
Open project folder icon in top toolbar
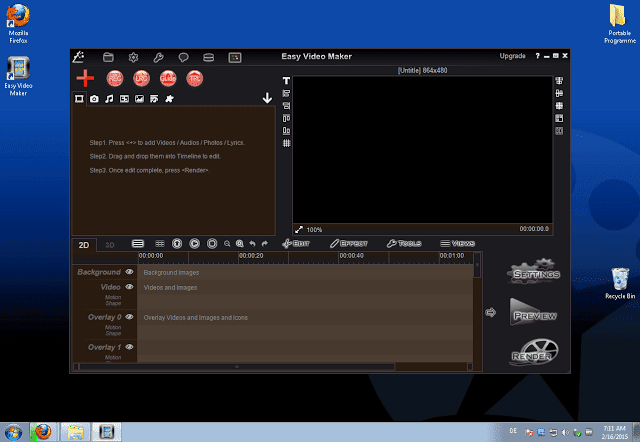point(108,57)
